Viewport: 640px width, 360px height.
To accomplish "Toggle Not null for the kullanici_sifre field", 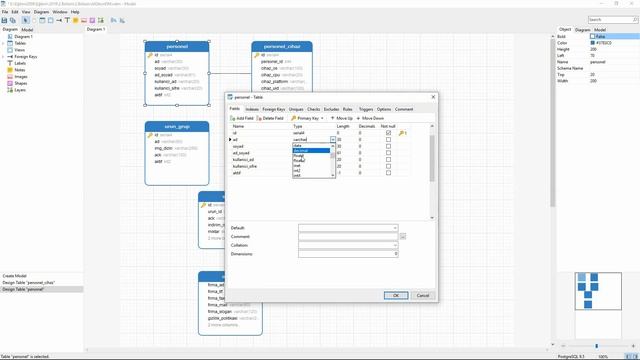I will pyautogui.click(x=388, y=166).
